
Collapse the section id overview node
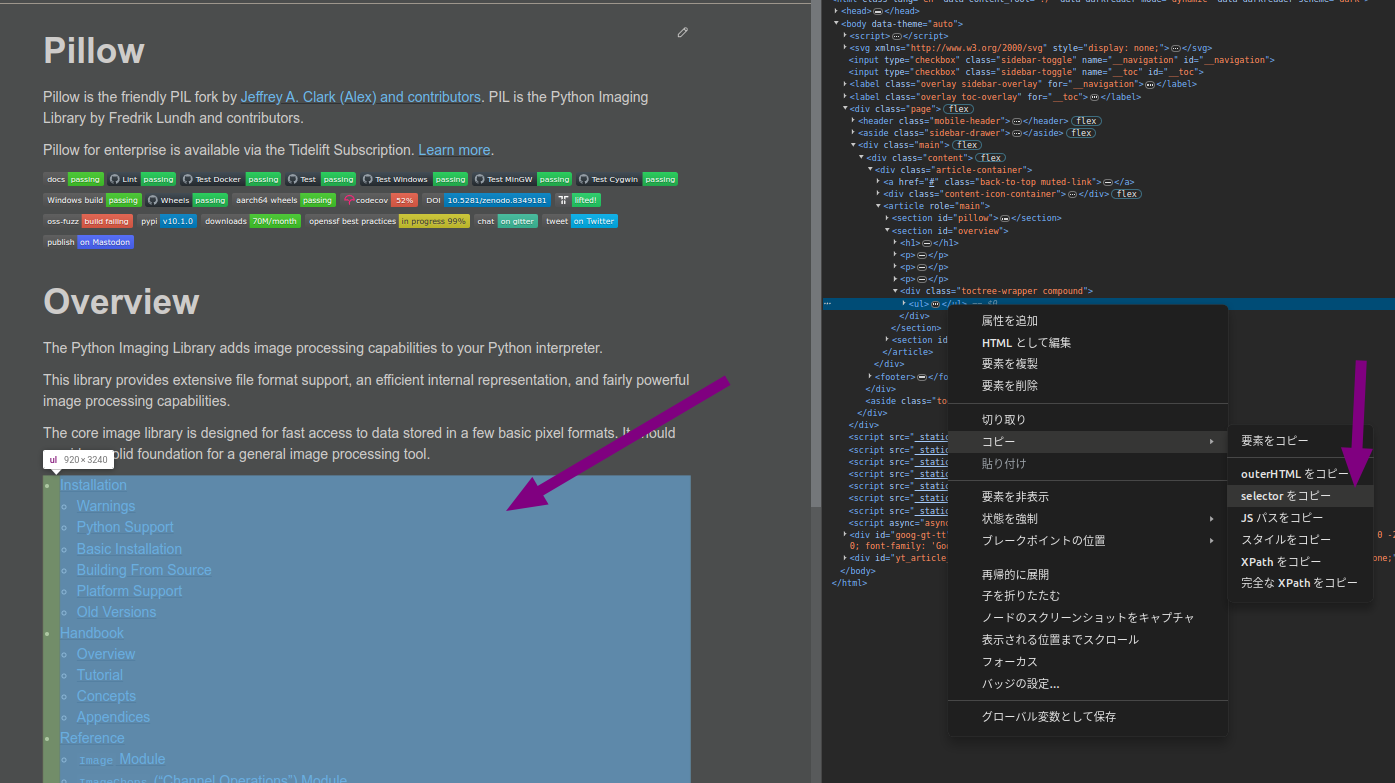tap(887, 230)
